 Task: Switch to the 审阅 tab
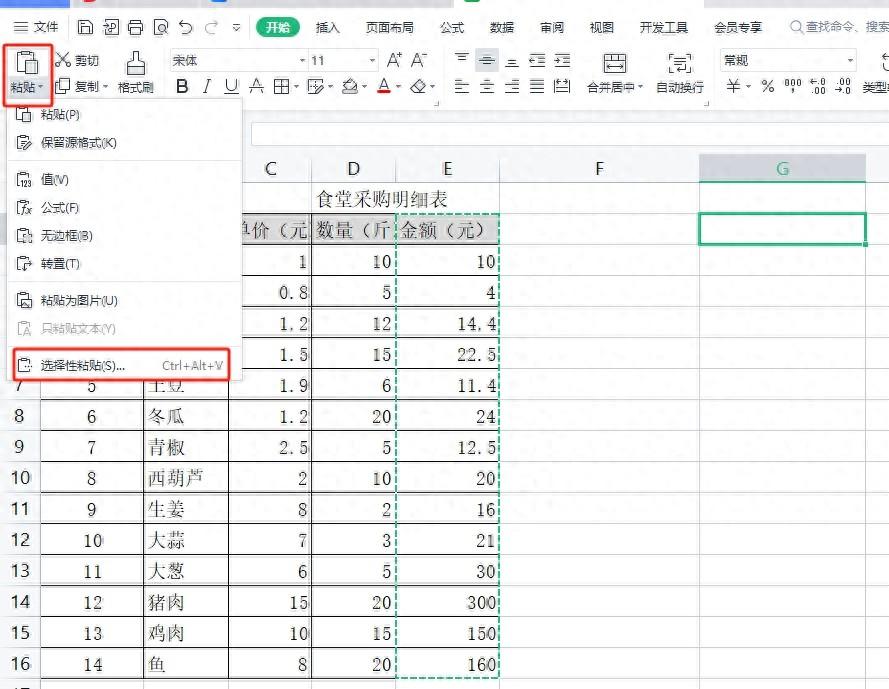(552, 27)
